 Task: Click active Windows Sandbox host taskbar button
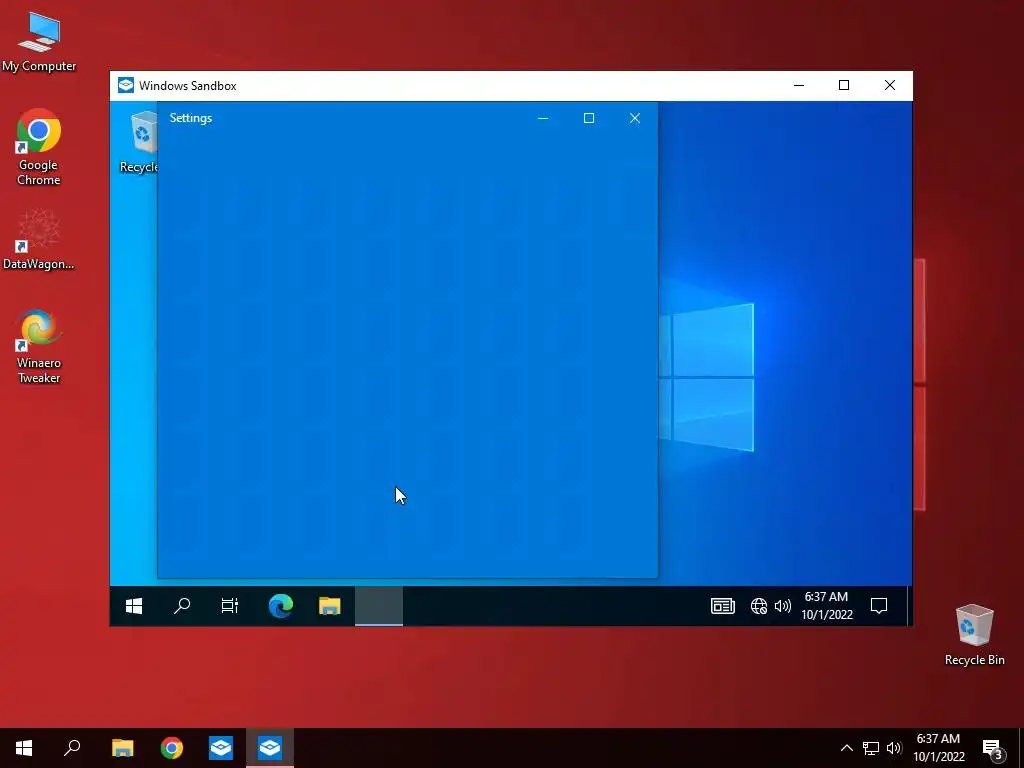270,748
